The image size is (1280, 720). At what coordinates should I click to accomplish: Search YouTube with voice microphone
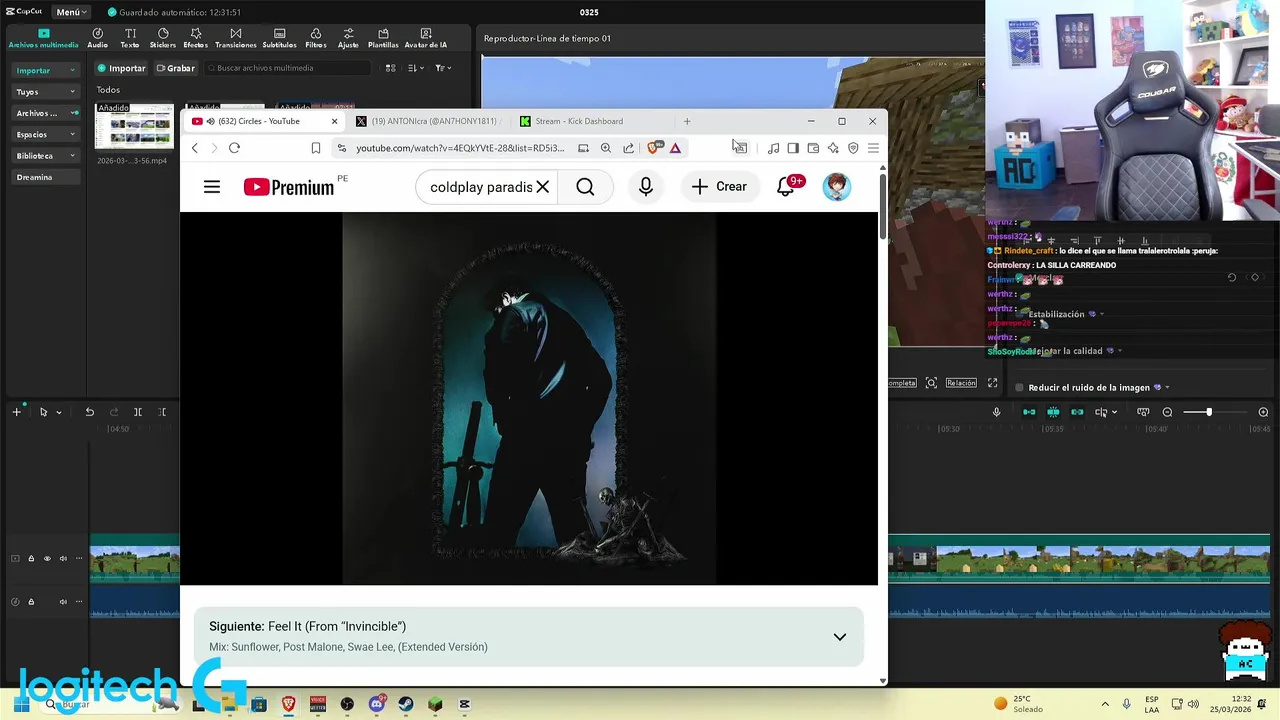point(646,187)
